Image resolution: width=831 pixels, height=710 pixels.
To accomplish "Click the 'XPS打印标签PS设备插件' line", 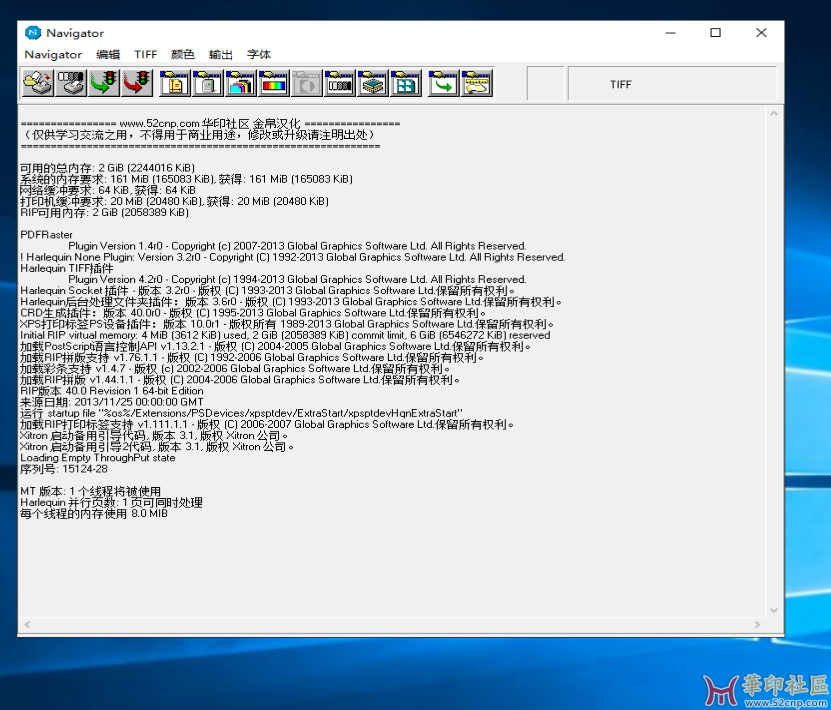I will [287, 324].
